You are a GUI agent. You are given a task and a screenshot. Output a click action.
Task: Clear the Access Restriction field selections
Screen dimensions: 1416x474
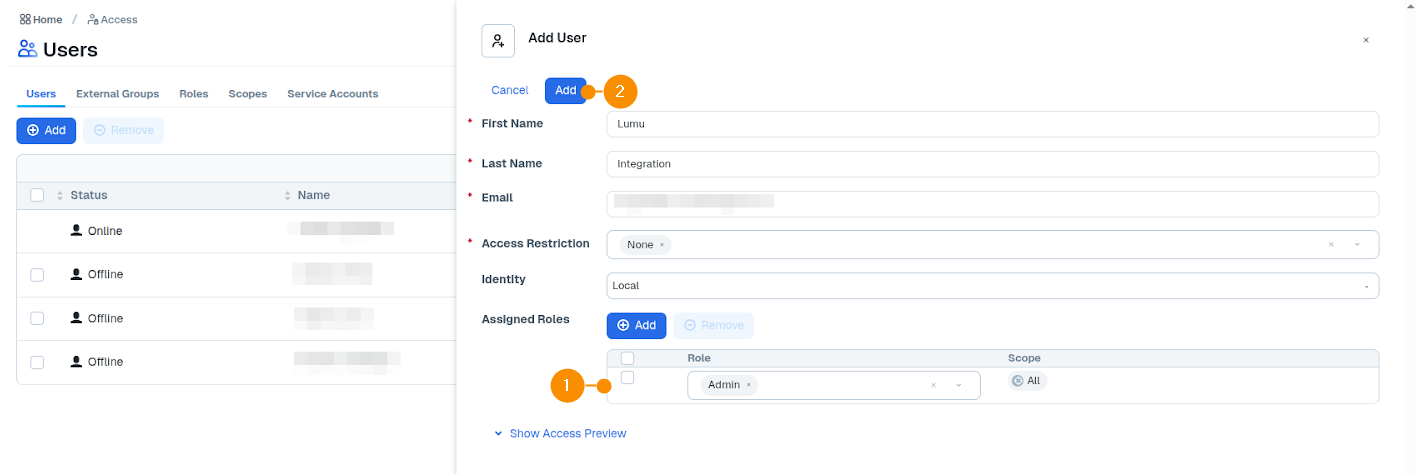(1331, 245)
